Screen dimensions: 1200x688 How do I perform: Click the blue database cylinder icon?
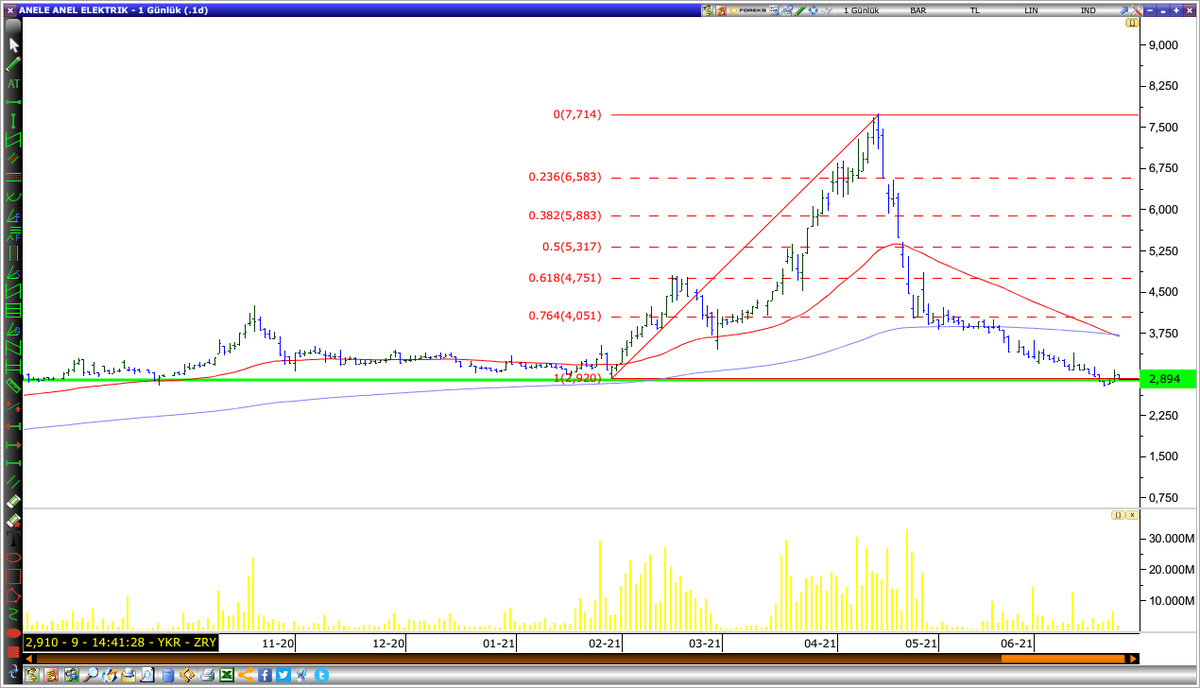click(x=168, y=675)
